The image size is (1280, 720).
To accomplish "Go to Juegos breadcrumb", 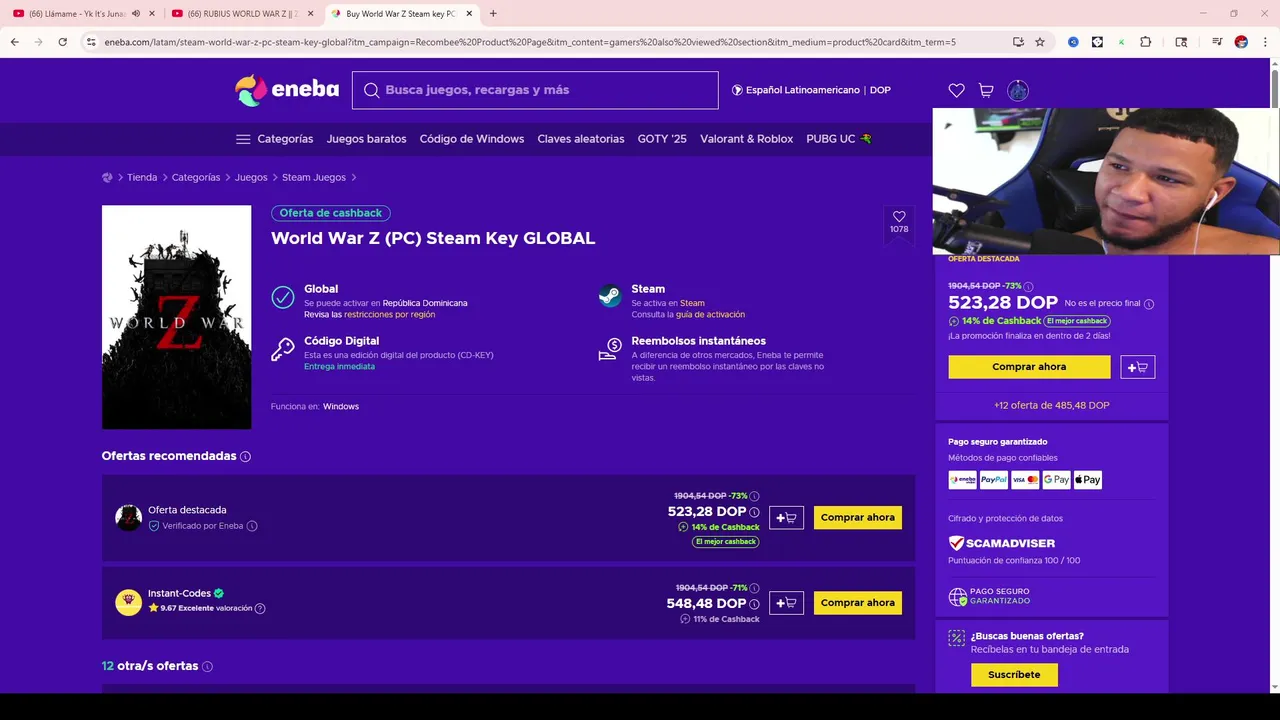I will pyautogui.click(x=251, y=177).
